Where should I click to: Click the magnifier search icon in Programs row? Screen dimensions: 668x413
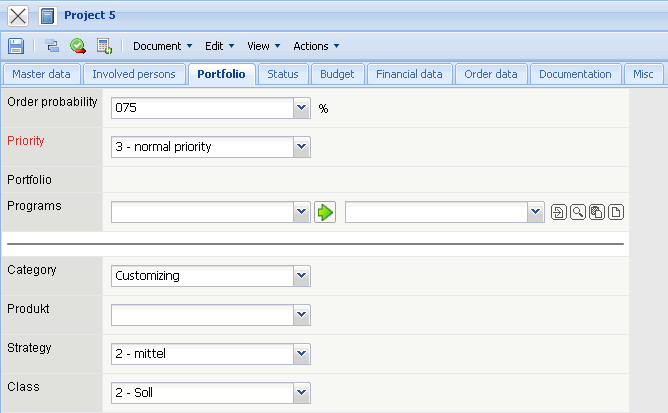[578, 212]
